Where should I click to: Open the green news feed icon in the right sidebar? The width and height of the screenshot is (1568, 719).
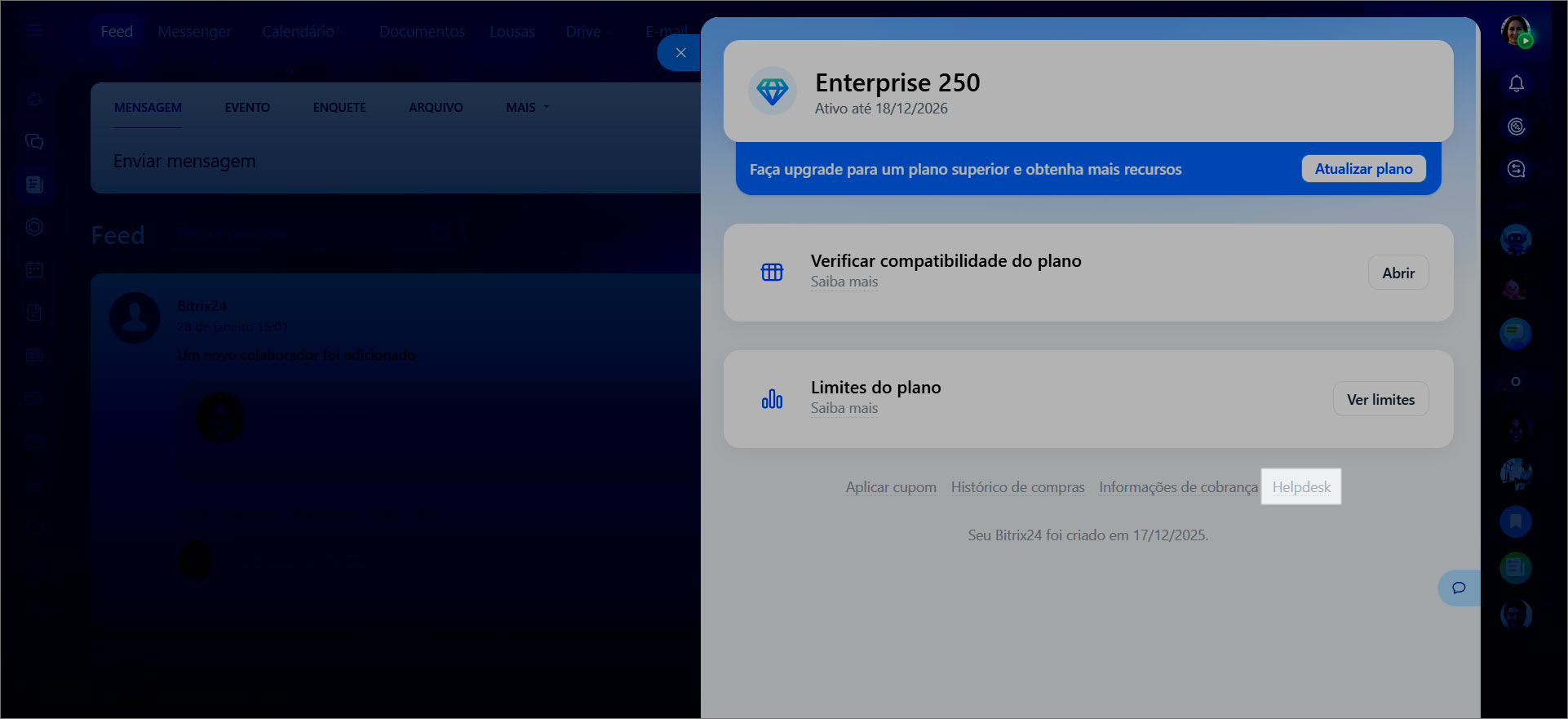[1516, 568]
